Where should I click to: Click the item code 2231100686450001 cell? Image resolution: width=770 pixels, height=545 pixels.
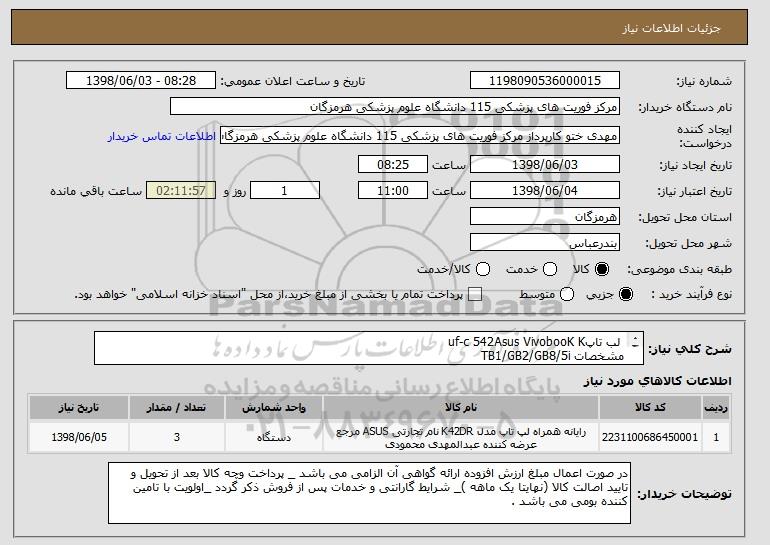tap(650, 437)
